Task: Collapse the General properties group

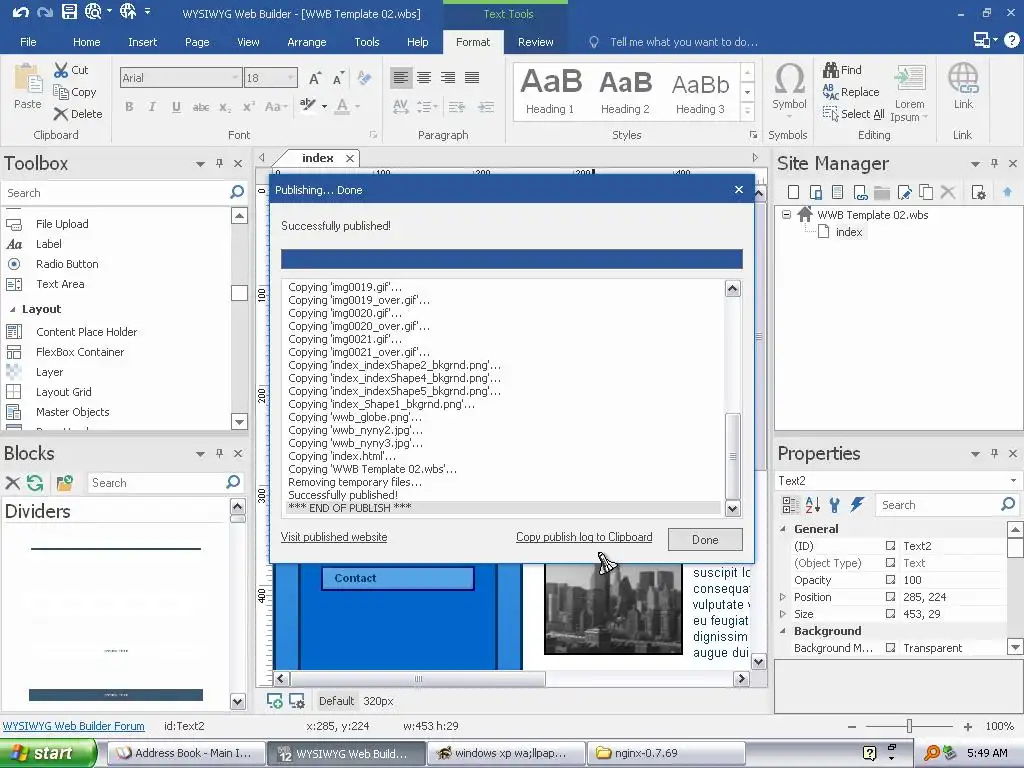Action: [783, 529]
